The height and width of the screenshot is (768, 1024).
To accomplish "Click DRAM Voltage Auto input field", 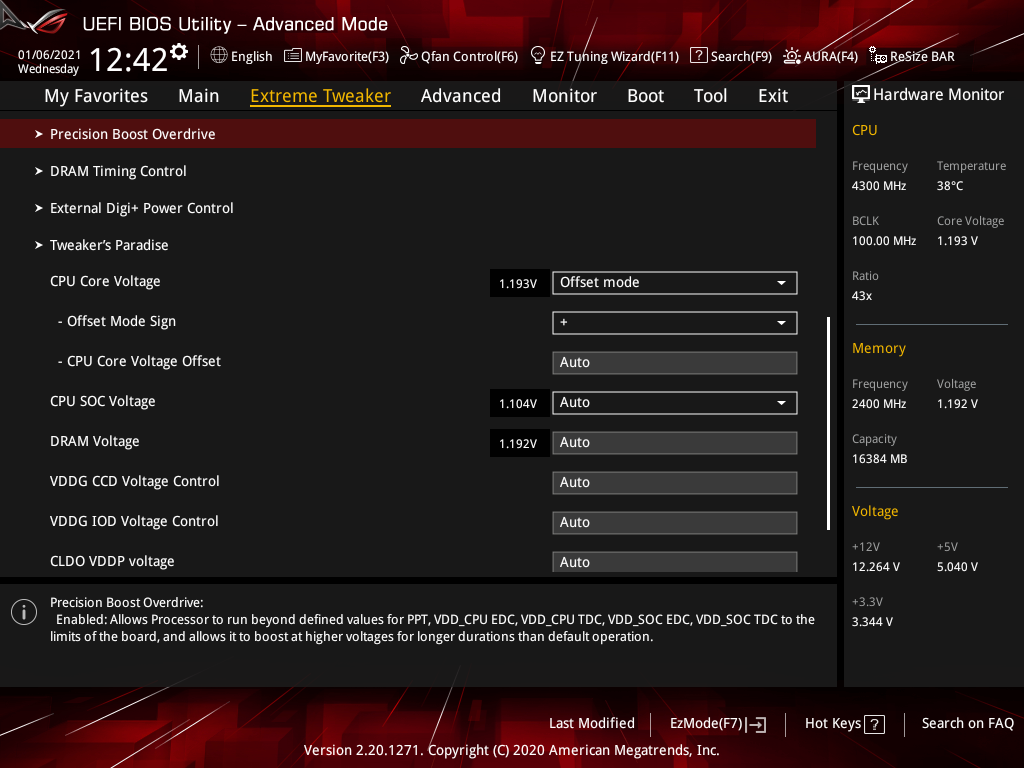I will pos(675,443).
